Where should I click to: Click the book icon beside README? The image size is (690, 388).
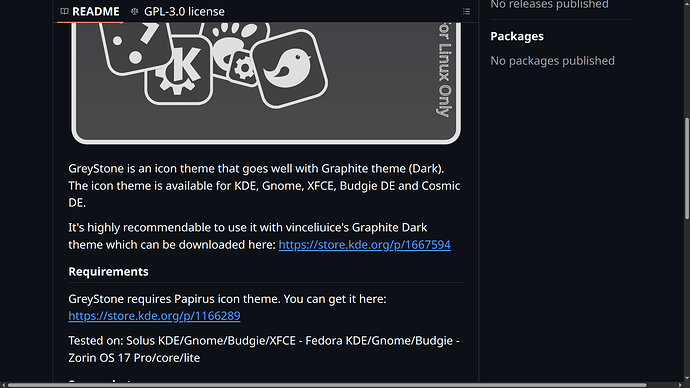coord(64,11)
